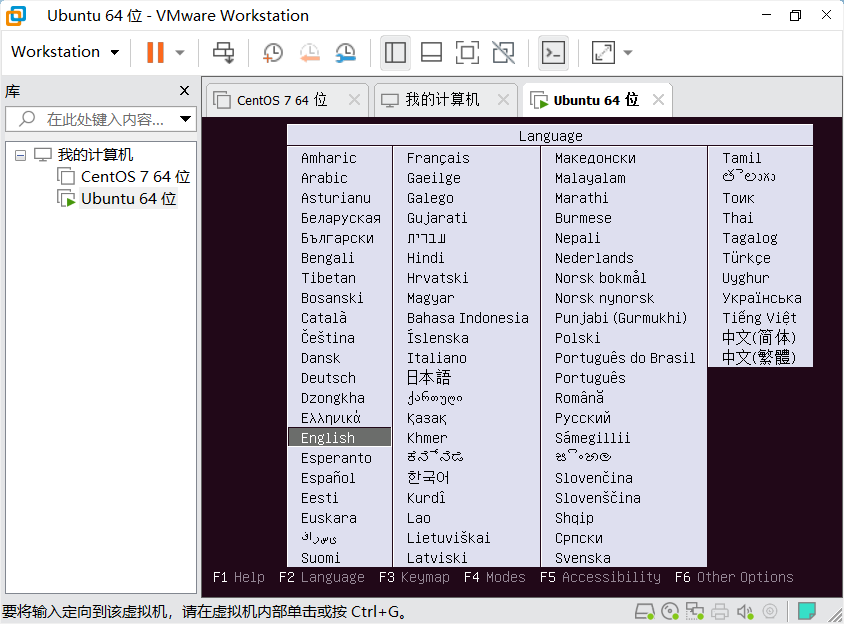
Task: Toggle the console view button
Action: (x=553, y=53)
